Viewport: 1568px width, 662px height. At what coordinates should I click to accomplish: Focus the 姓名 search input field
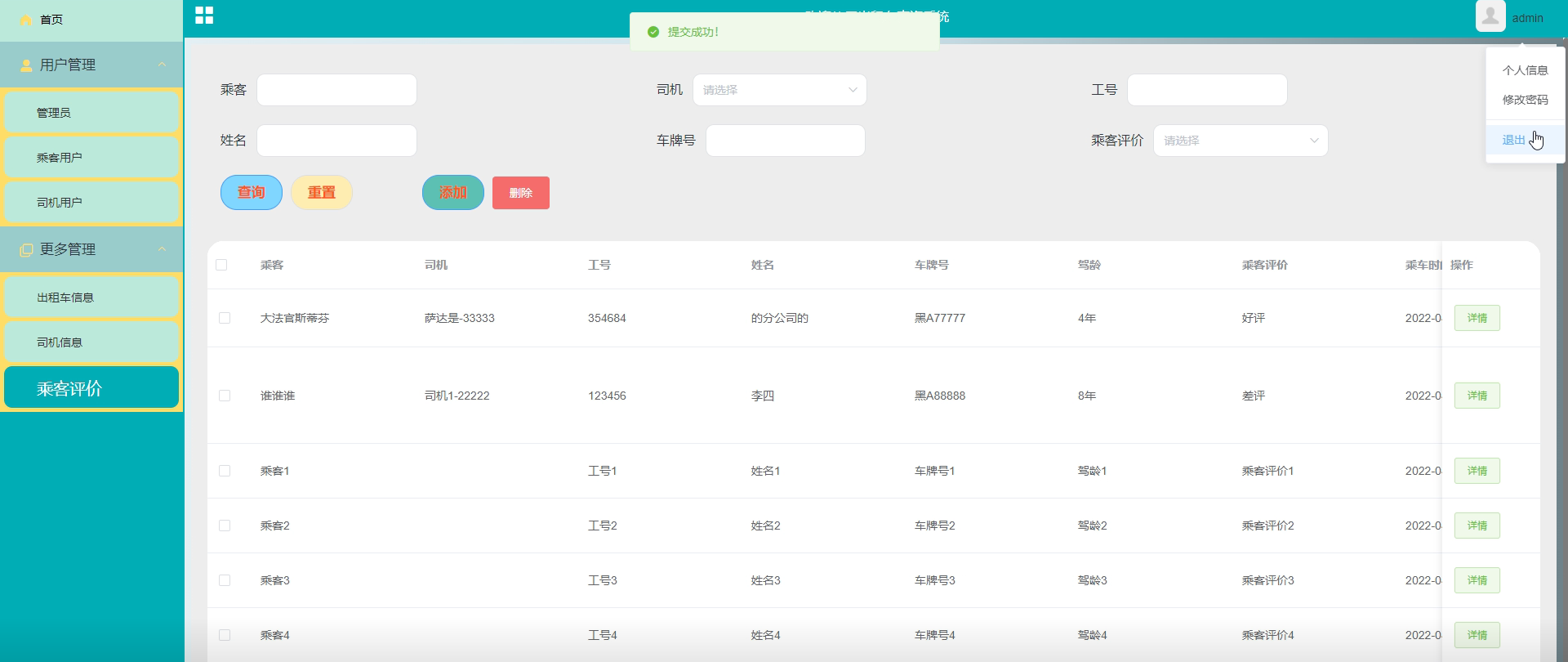tap(337, 141)
